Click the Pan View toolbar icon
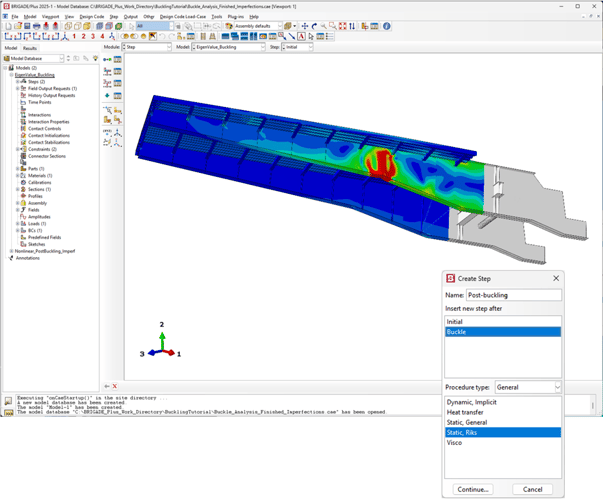The image size is (603, 499). click(305, 27)
